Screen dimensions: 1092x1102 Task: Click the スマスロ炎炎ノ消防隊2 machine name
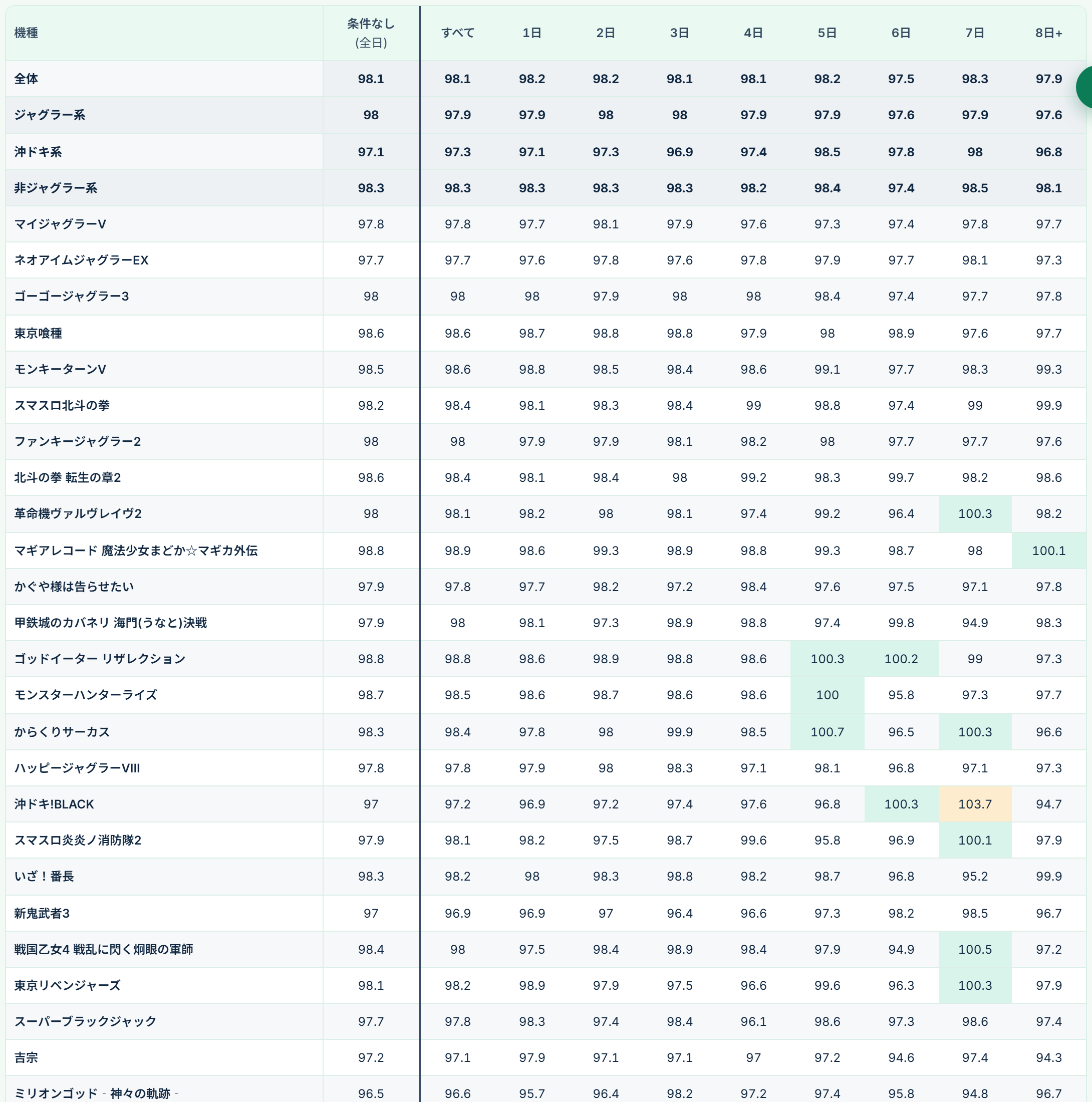coord(78,840)
